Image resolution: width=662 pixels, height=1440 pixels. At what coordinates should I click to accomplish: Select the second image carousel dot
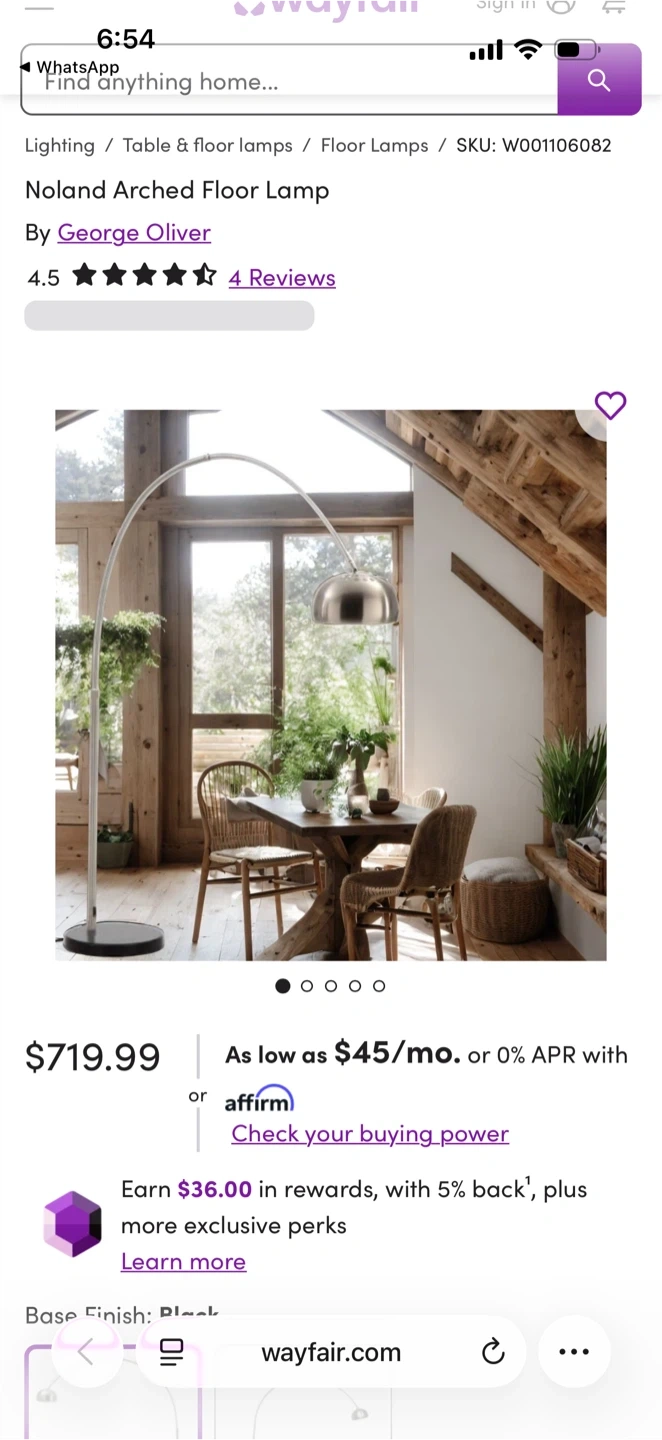[x=307, y=986]
